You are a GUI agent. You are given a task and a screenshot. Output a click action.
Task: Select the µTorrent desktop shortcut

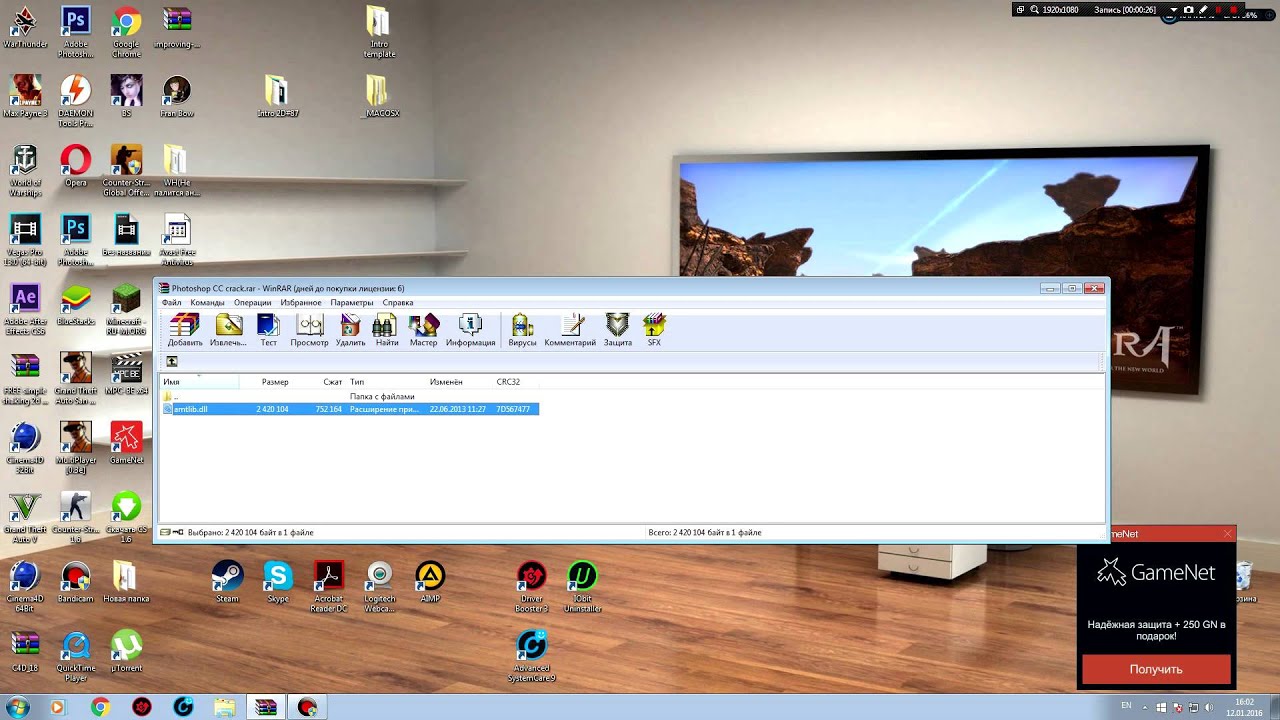(126, 650)
